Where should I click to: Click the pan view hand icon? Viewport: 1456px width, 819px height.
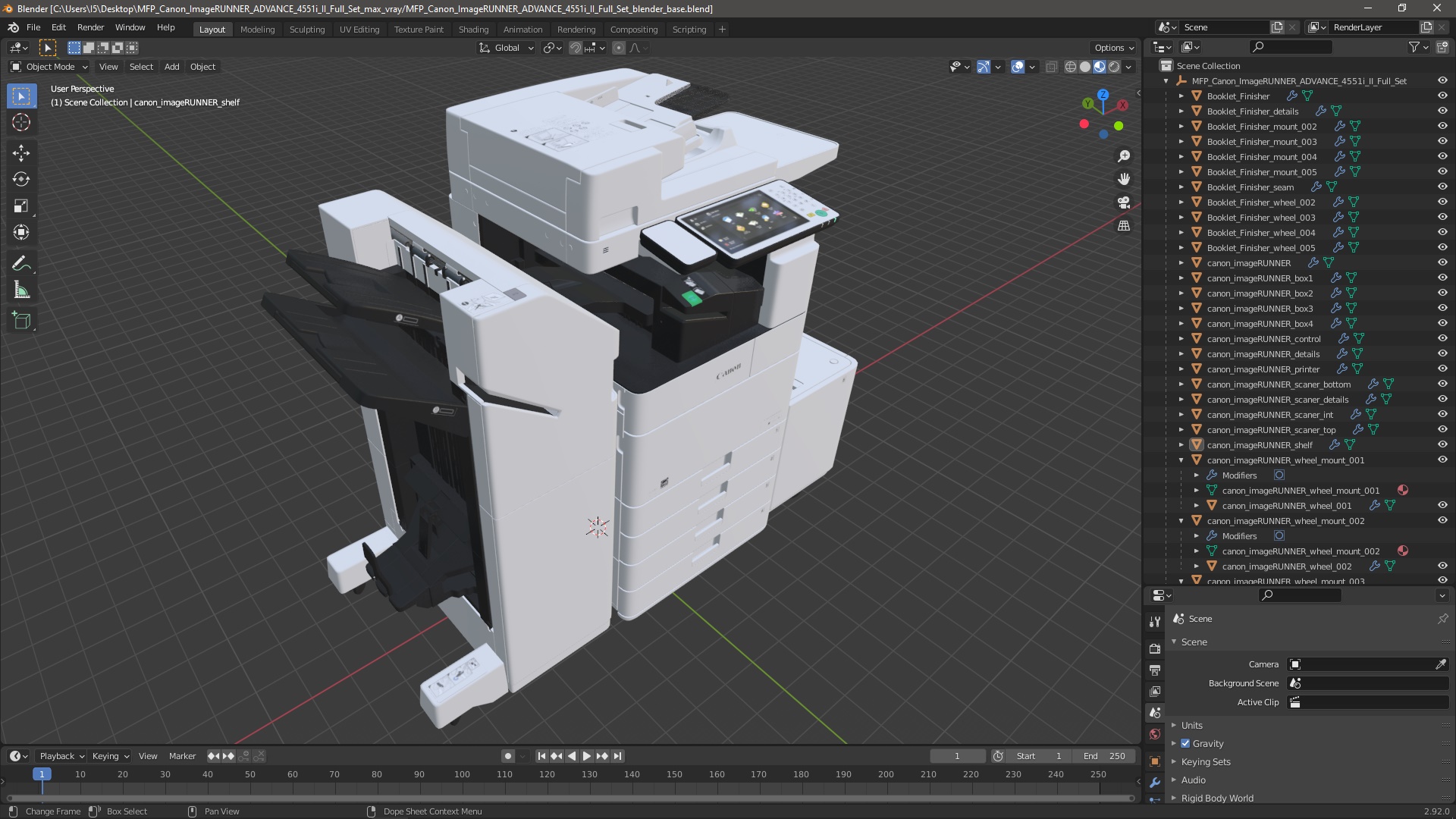[x=1124, y=179]
